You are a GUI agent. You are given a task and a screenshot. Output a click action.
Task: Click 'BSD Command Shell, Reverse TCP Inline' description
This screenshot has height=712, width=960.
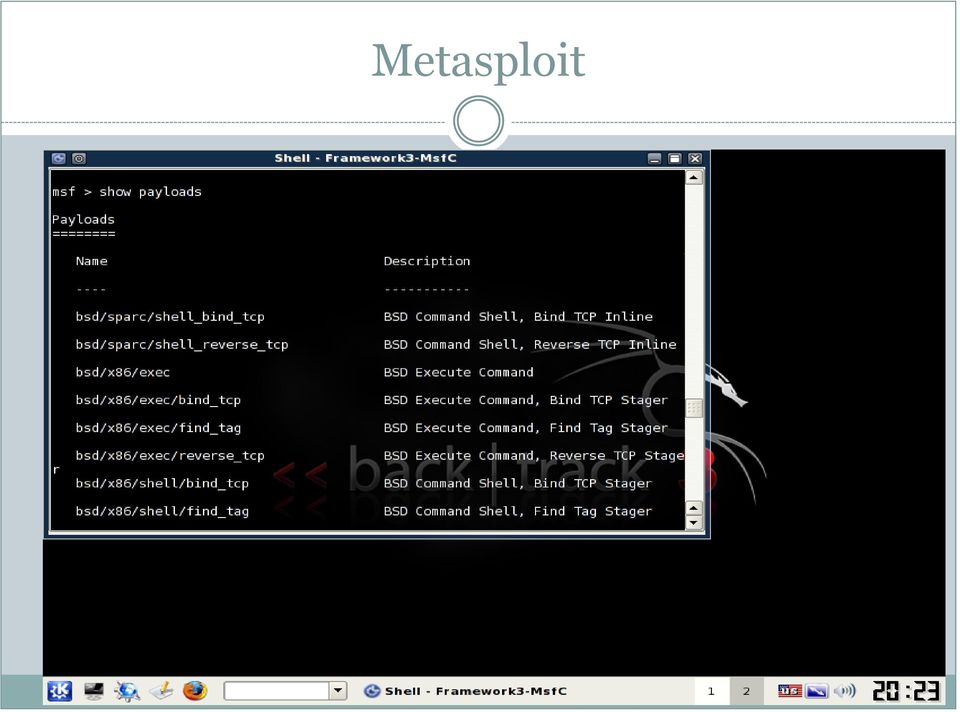click(530, 345)
